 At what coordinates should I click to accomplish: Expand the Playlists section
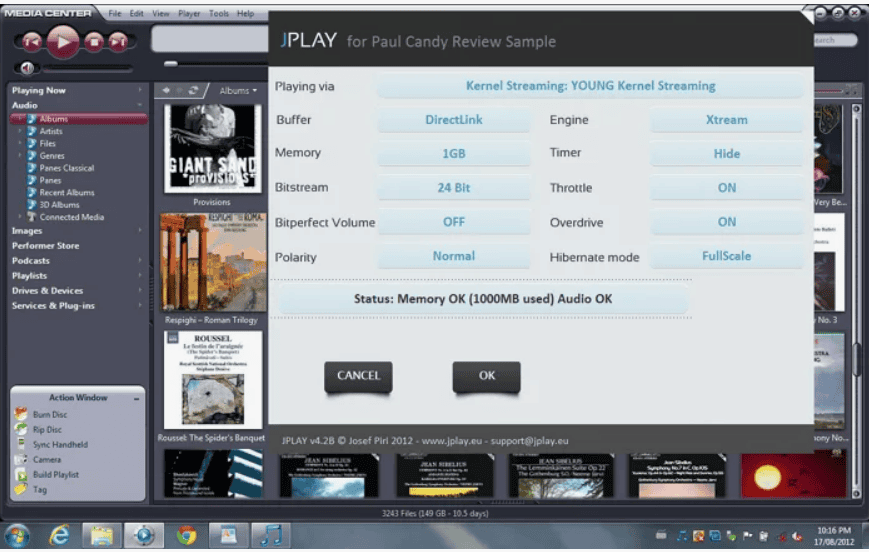[x=140, y=275]
